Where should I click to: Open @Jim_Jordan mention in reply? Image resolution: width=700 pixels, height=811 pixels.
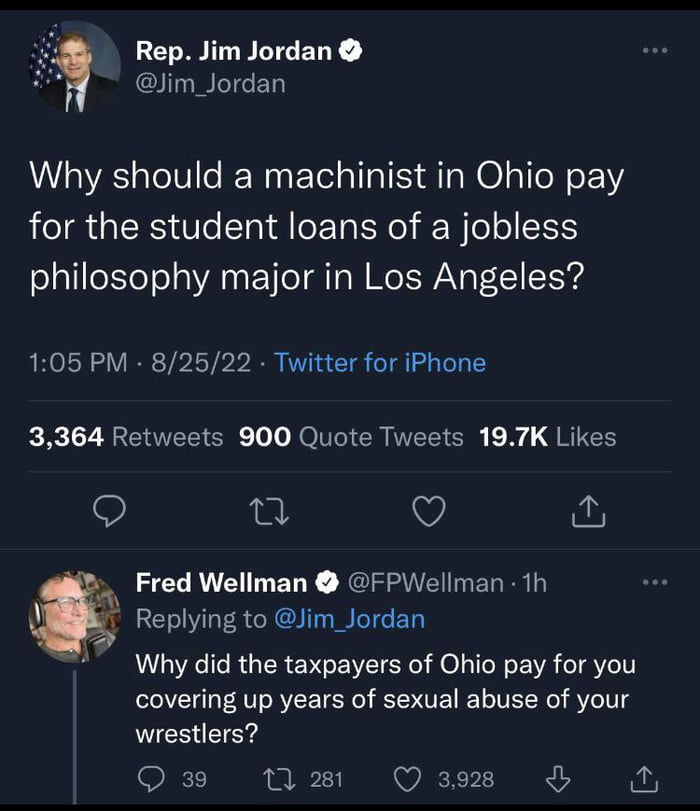[348, 619]
